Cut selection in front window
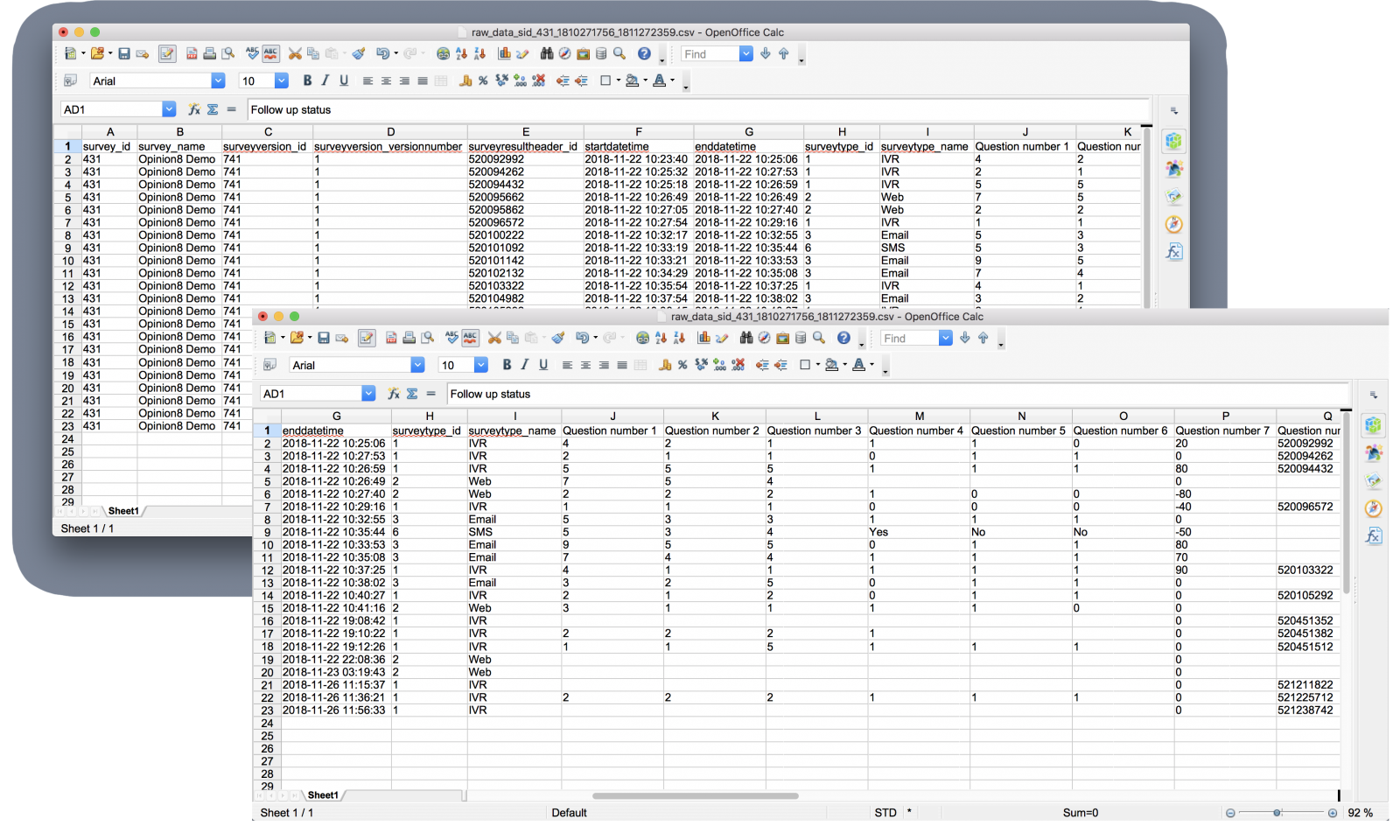The height and width of the screenshot is (840, 1400). pos(494,339)
